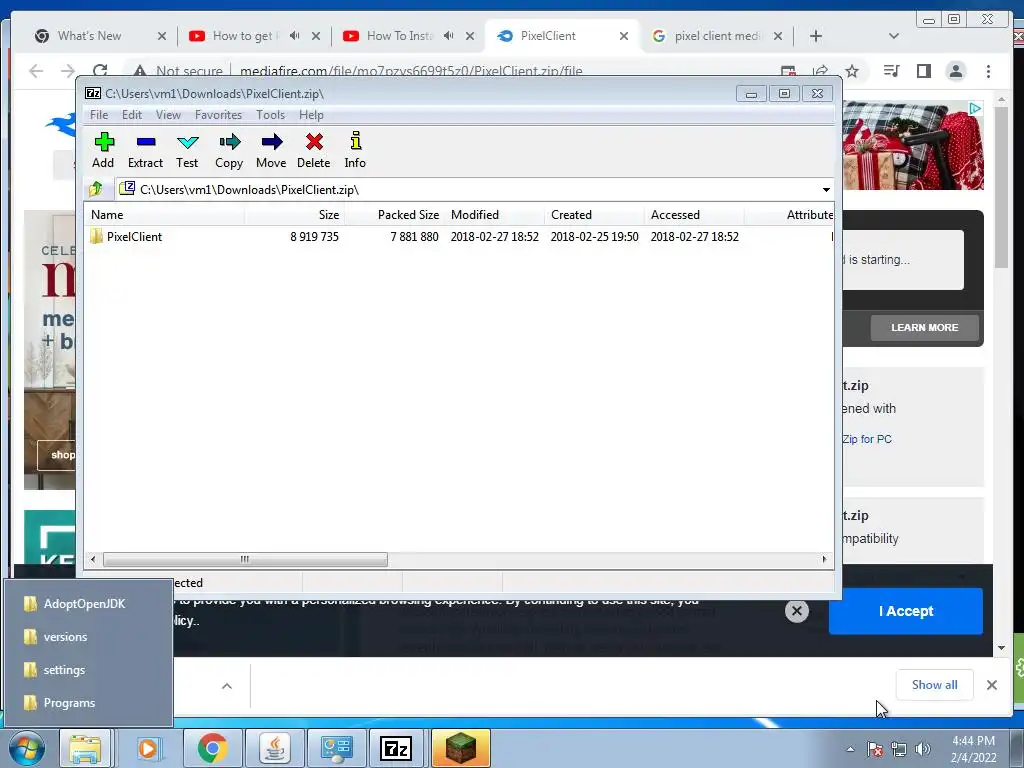
Task: Sort list by Modified column header
Action: coord(494,215)
